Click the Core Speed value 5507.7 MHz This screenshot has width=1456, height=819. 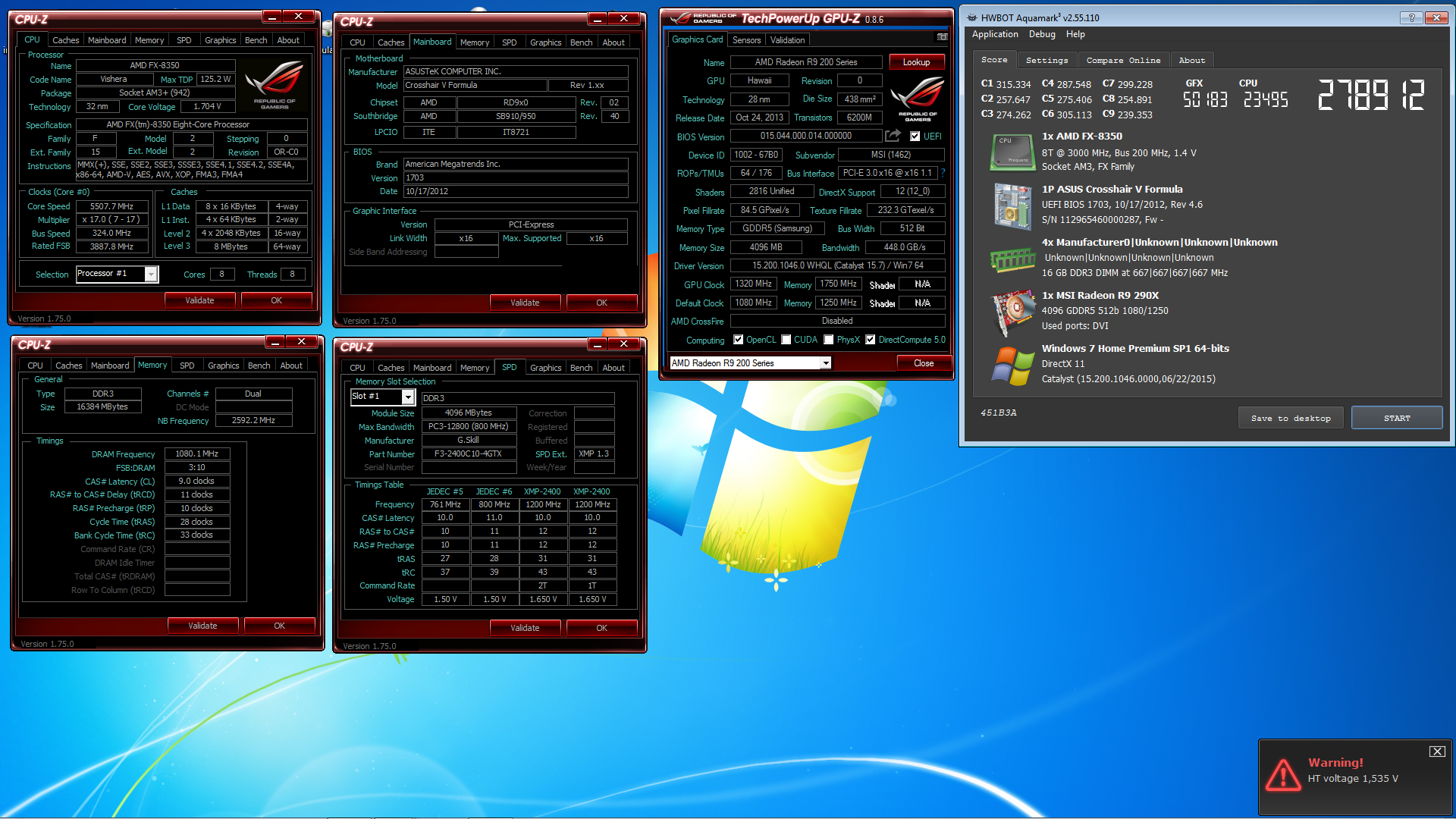111,206
